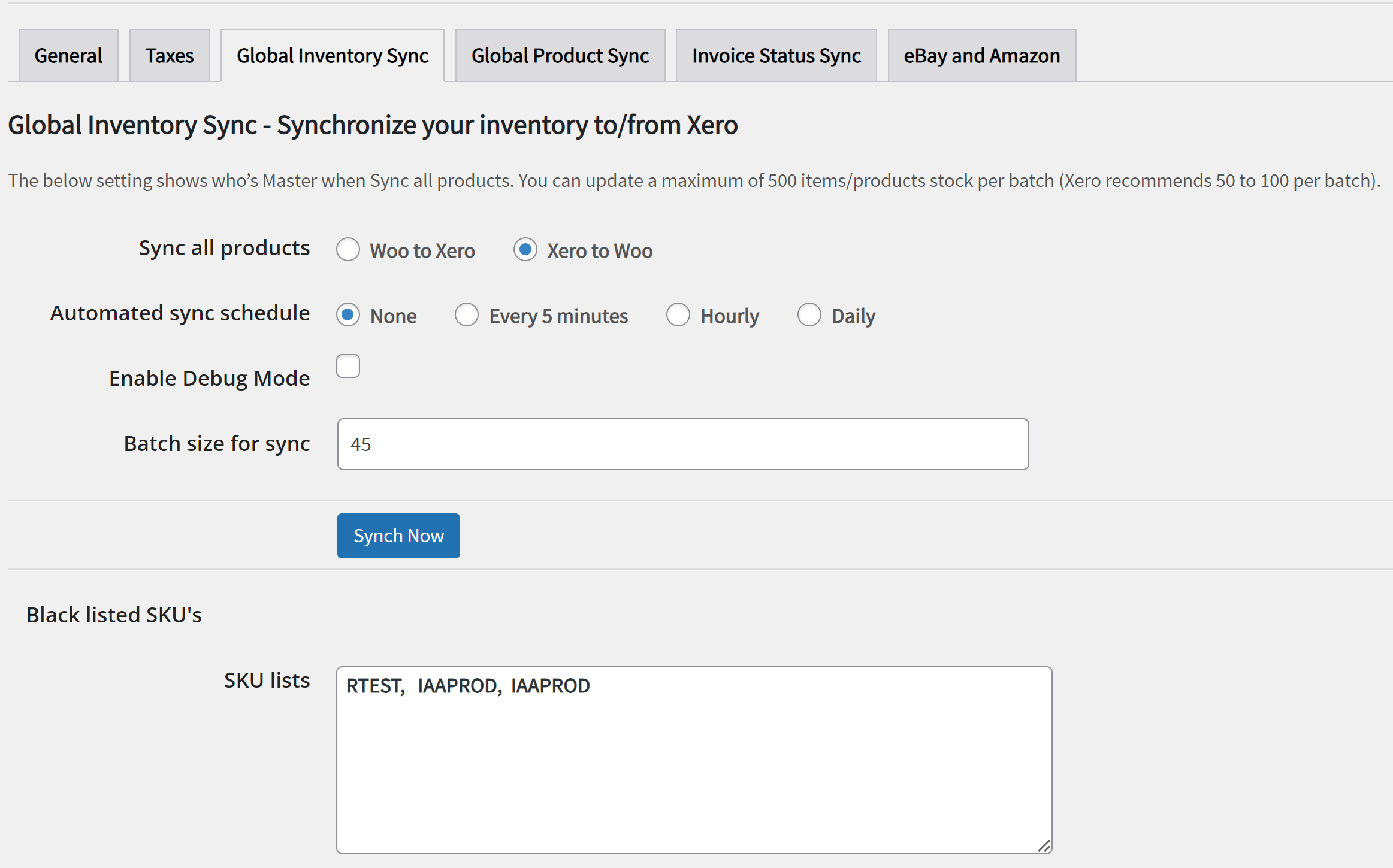This screenshot has height=868, width=1393.
Task: Enable Debug Mode checkbox
Action: [348, 366]
